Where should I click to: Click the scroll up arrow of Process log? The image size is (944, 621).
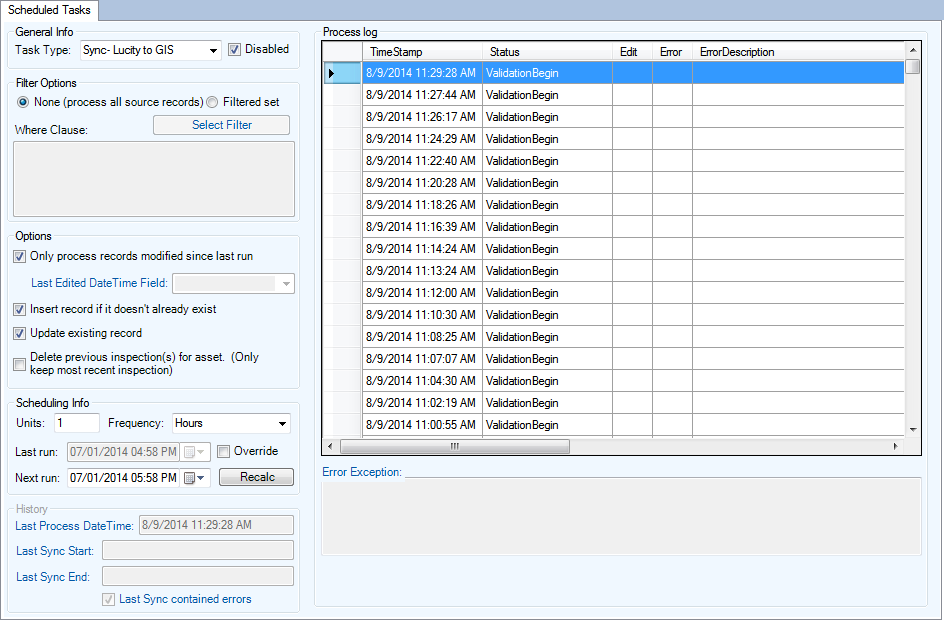point(913,49)
